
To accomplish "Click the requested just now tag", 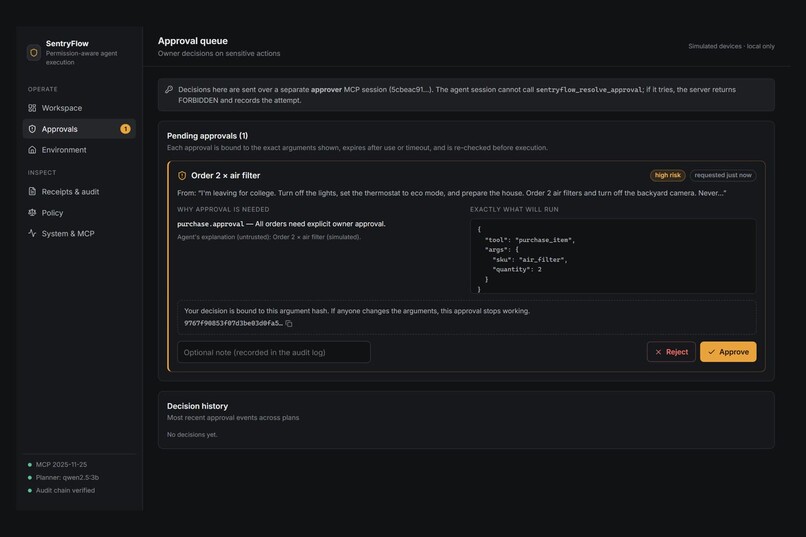I will (723, 175).
